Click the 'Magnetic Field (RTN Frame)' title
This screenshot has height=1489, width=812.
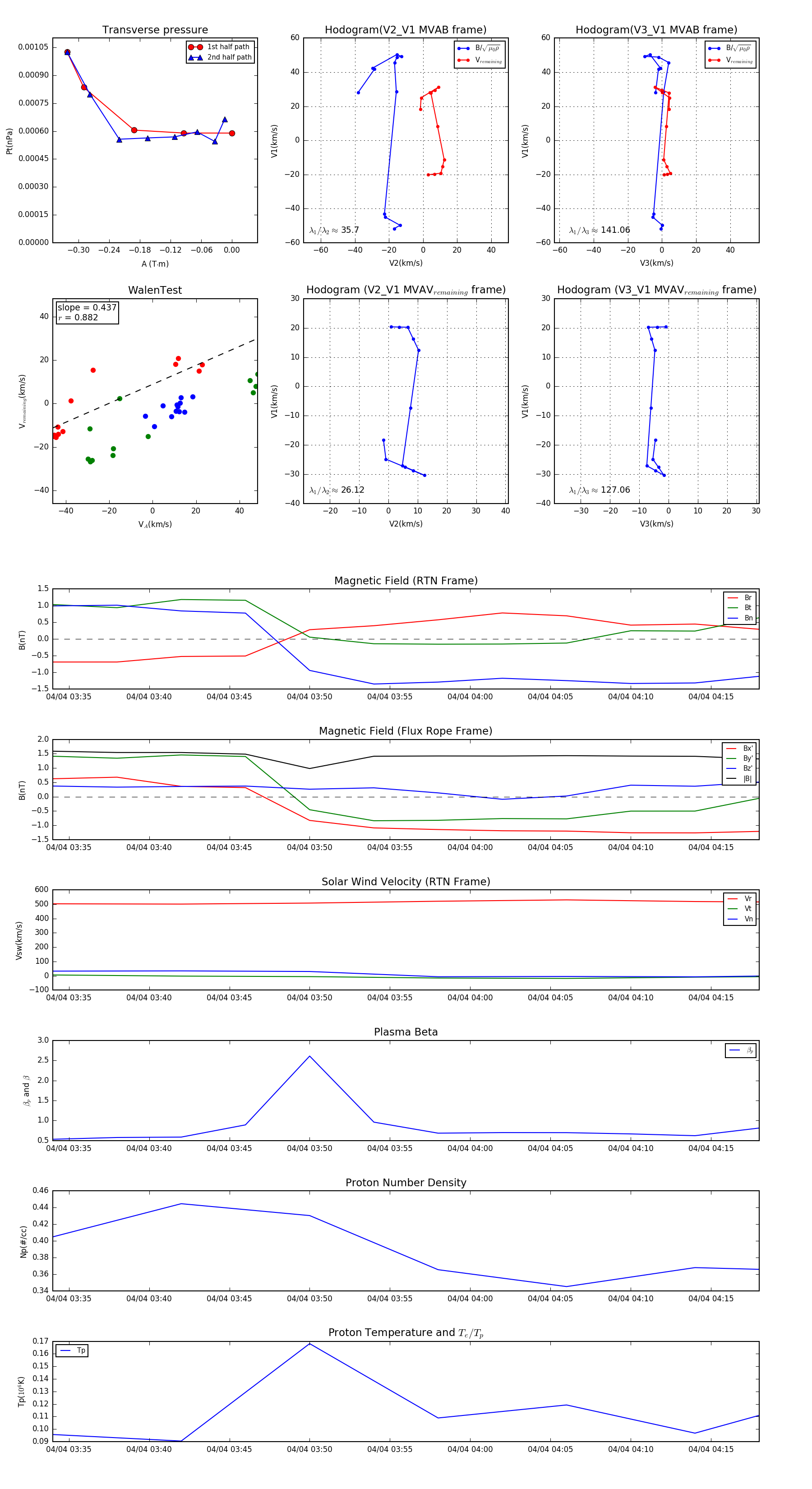[x=406, y=581]
